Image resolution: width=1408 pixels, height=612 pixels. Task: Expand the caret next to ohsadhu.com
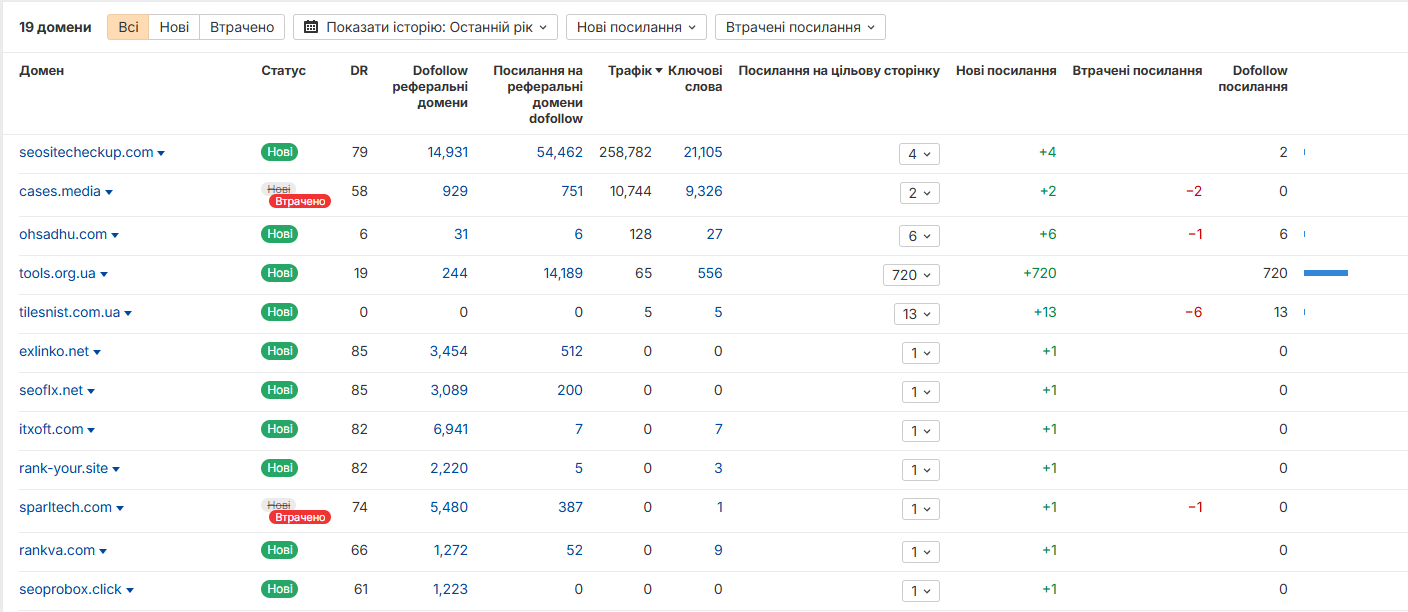(115, 235)
